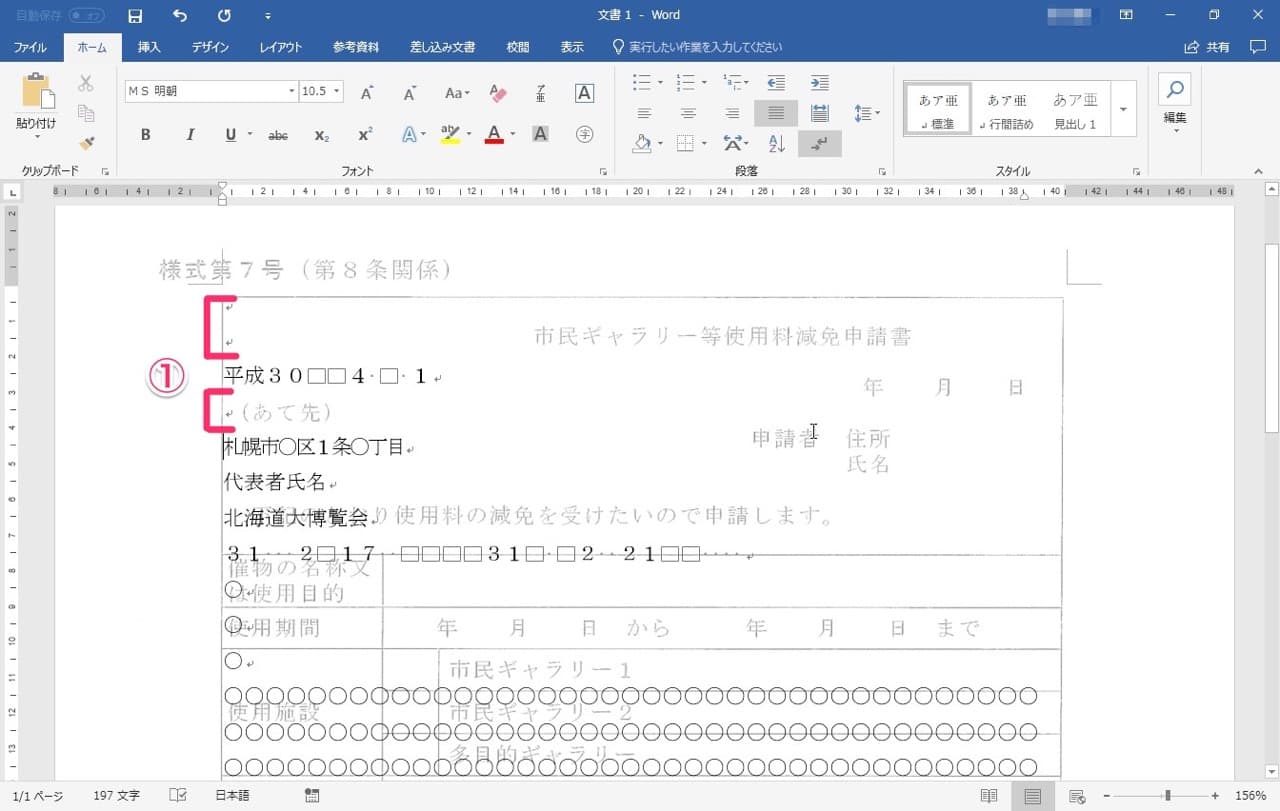Click the Cut scissors icon
Image resolution: width=1280 pixels, height=811 pixels.
(86, 84)
